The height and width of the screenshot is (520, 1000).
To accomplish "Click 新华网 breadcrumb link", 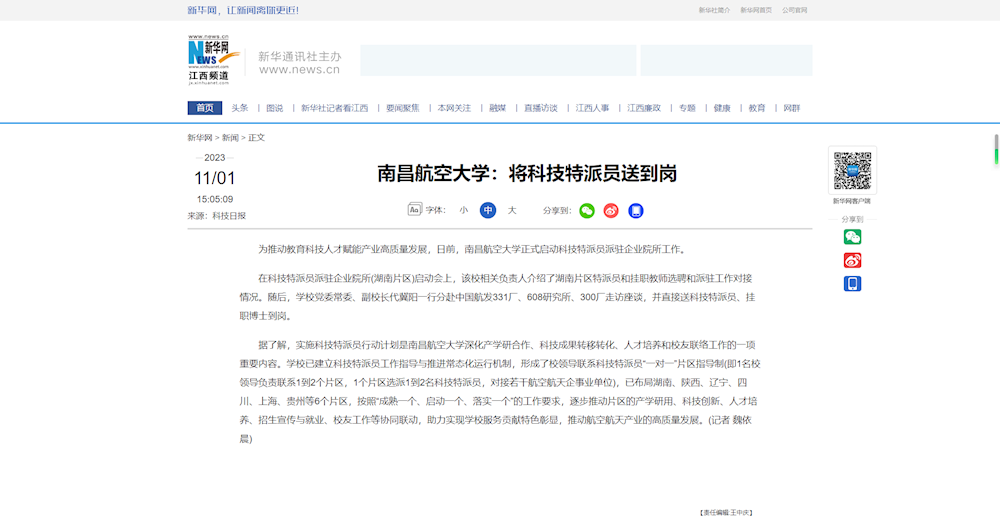I will coord(200,138).
